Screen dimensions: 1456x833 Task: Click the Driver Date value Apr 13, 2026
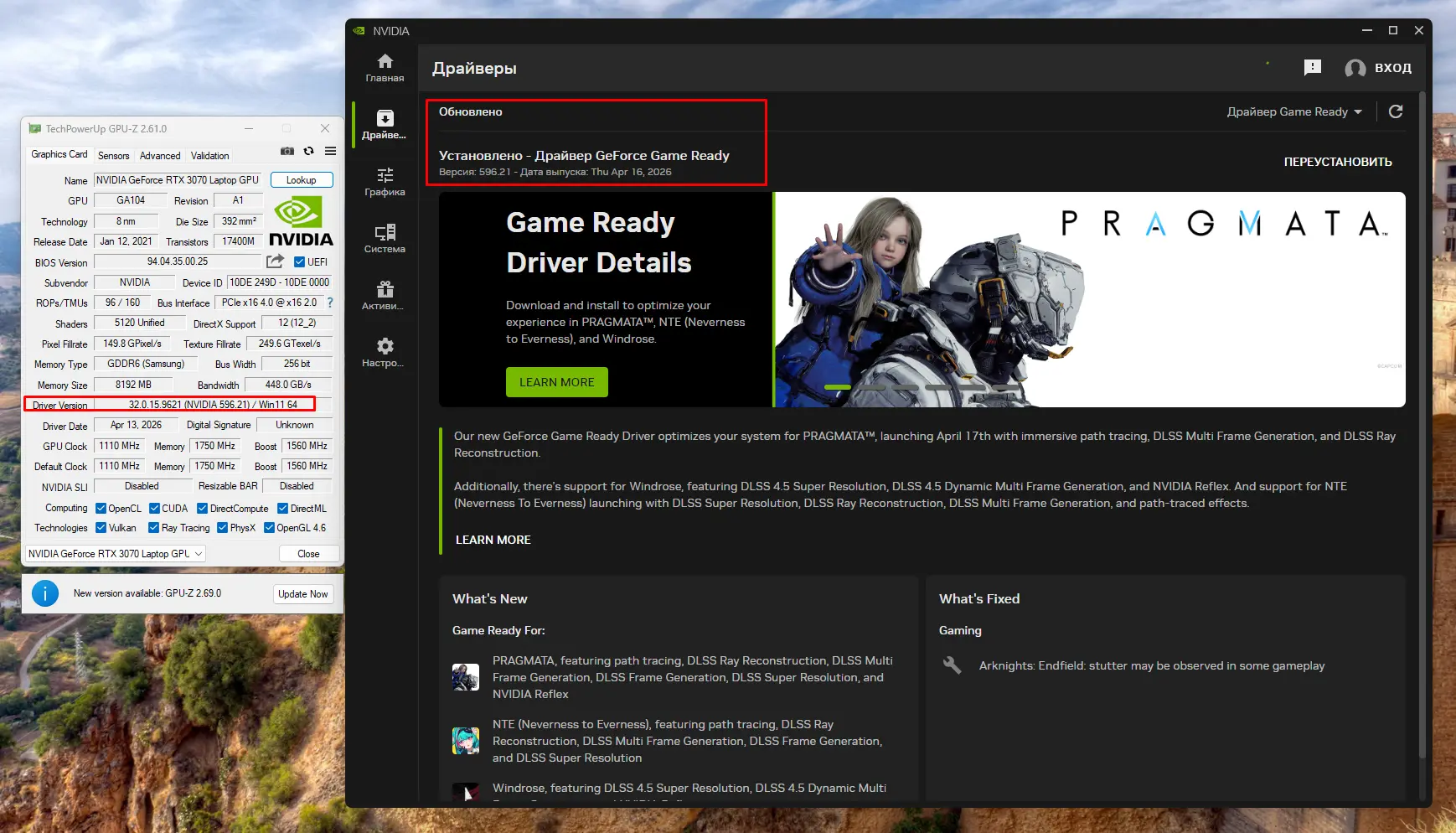(x=136, y=425)
